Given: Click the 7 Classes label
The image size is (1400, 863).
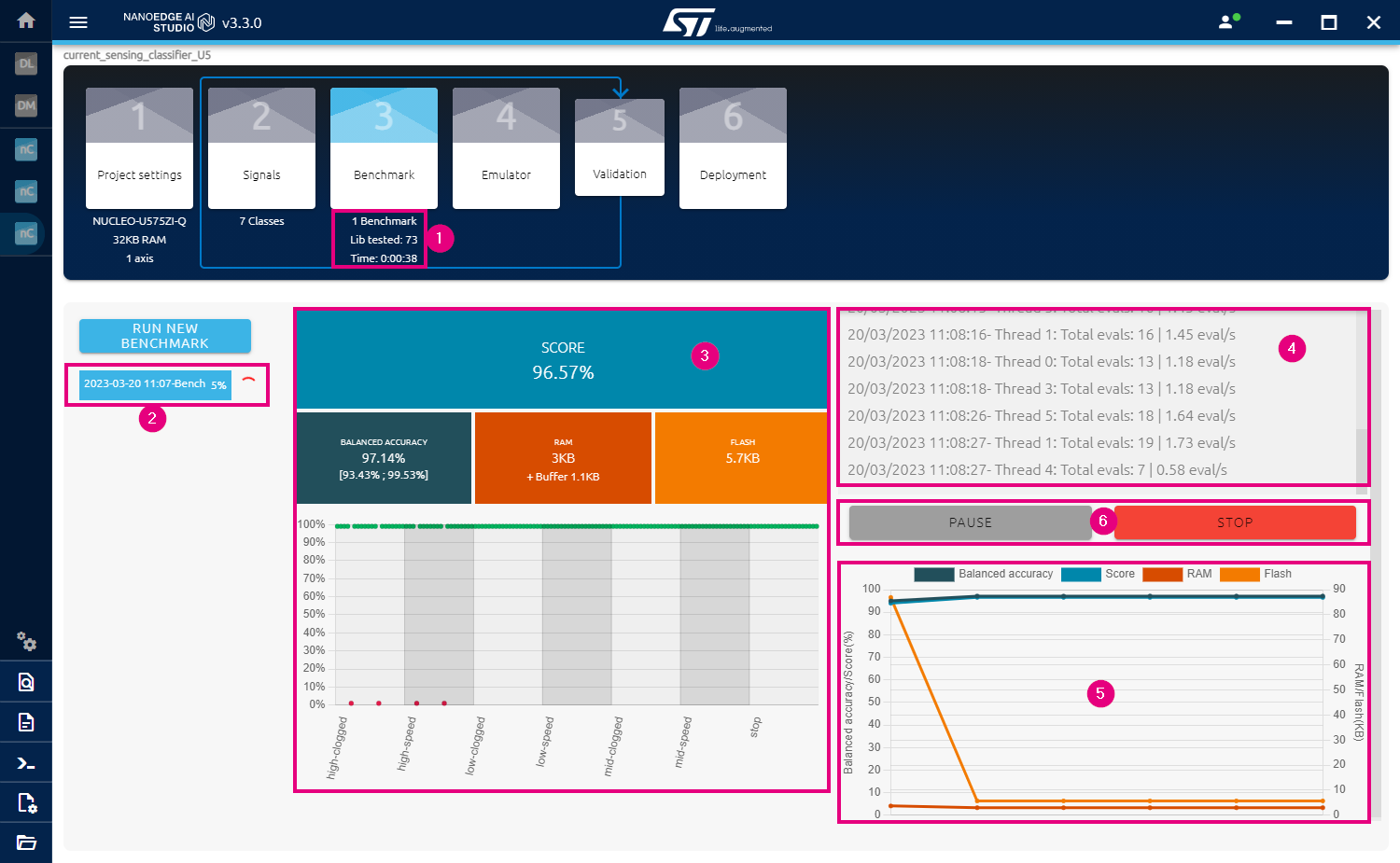Looking at the screenshot, I should (261, 221).
